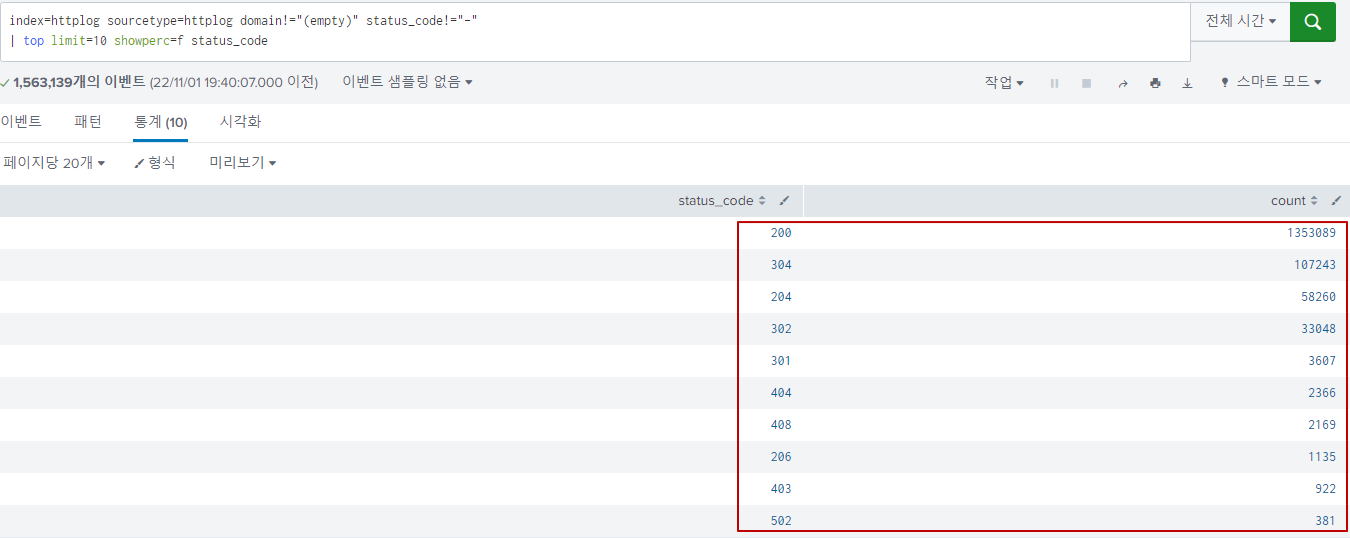
Task: Select status_code value 302
Action: point(781,329)
